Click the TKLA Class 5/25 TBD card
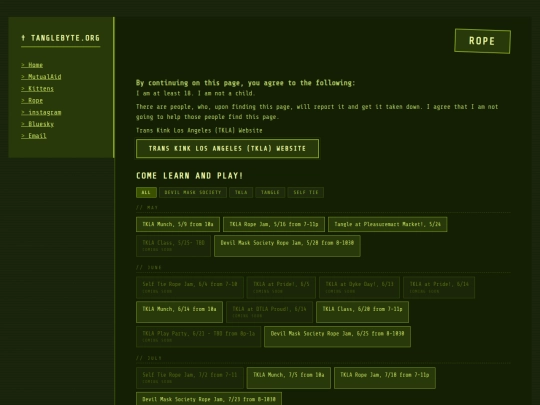Screen dimensions: 540x405 [x=173, y=246]
